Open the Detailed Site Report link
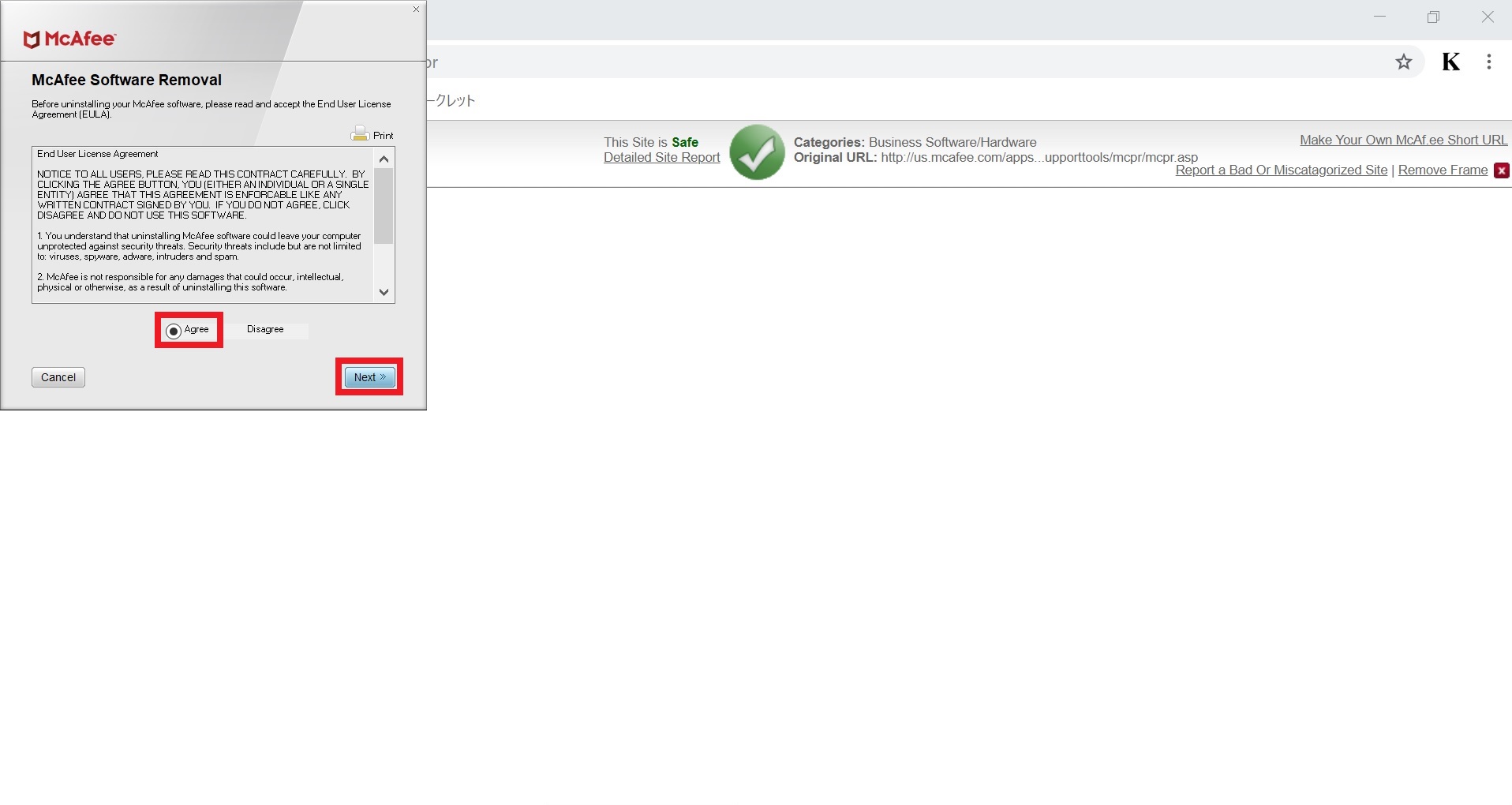 (661, 157)
